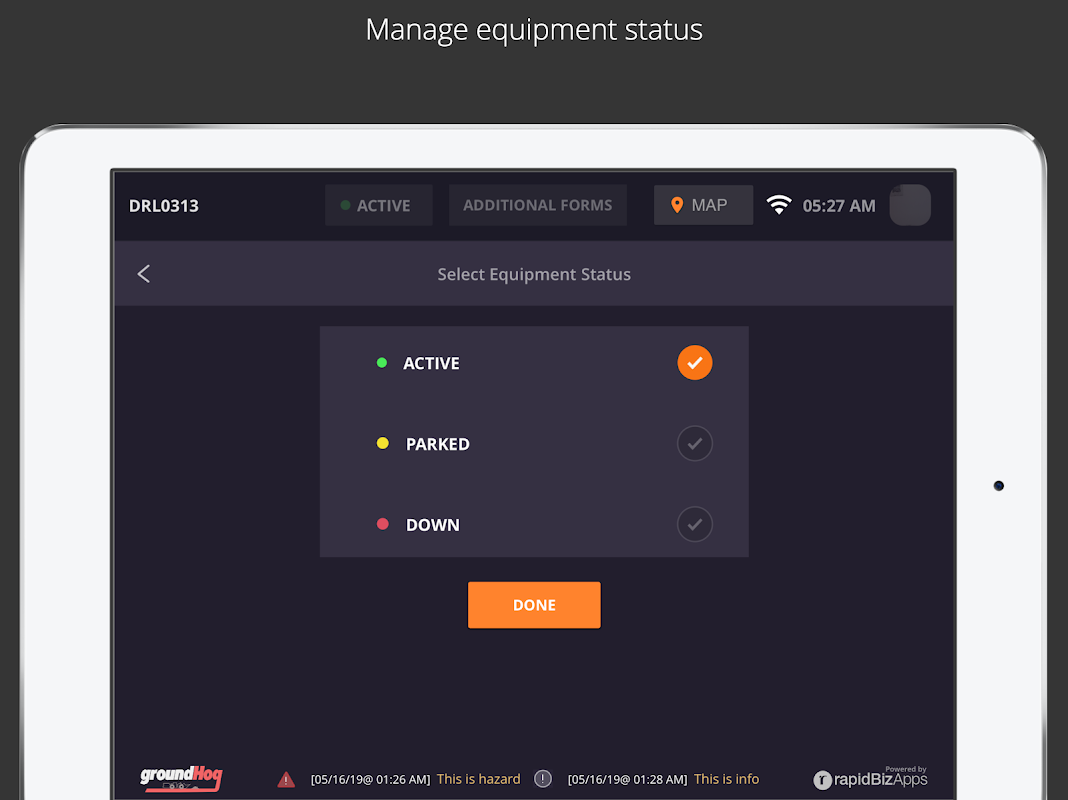
Task: Click the 'This is info' message
Action: [726, 779]
